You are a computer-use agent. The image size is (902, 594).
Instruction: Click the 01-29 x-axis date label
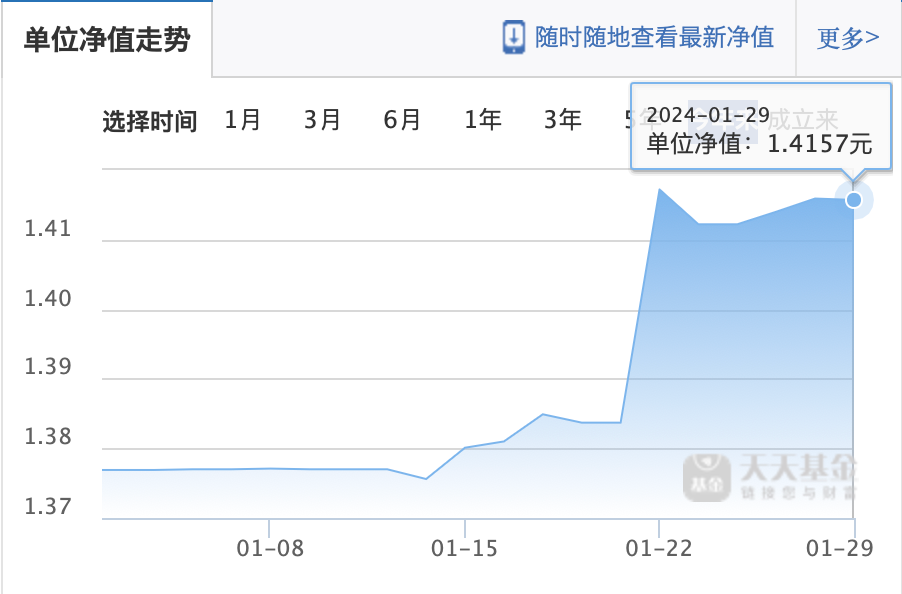coord(839,548)
